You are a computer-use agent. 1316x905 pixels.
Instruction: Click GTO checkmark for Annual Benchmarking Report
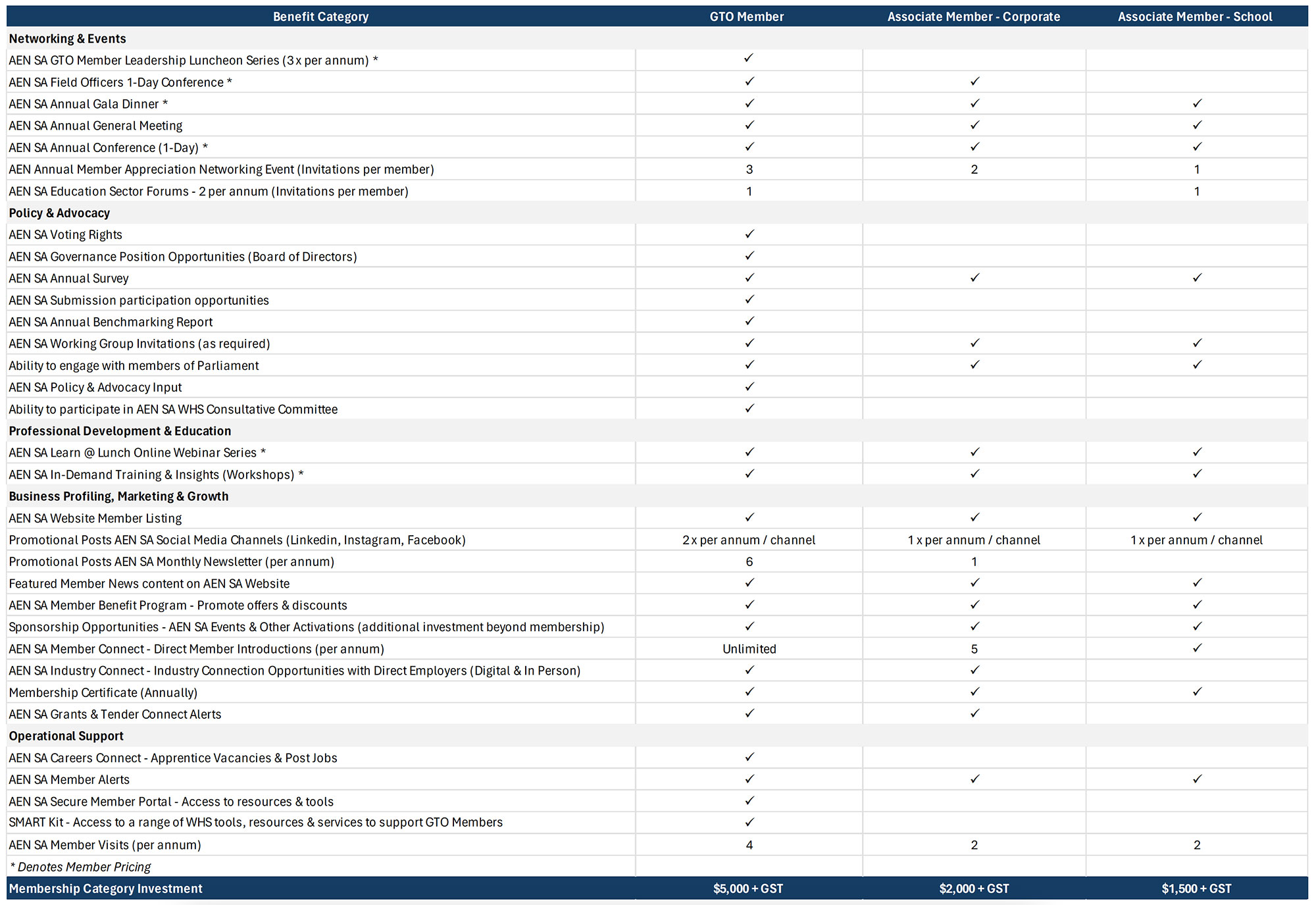point(749,321)
